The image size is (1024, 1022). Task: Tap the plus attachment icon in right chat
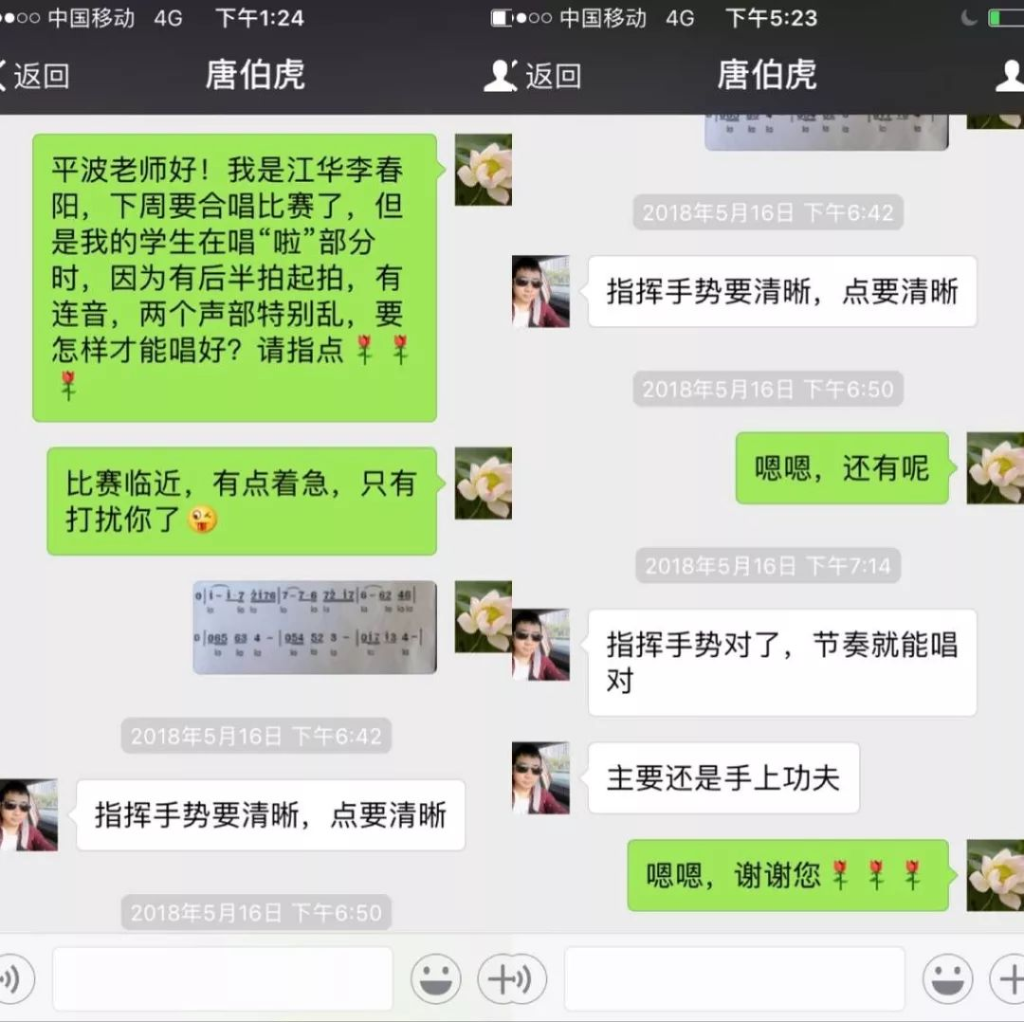pos(1008,979)
